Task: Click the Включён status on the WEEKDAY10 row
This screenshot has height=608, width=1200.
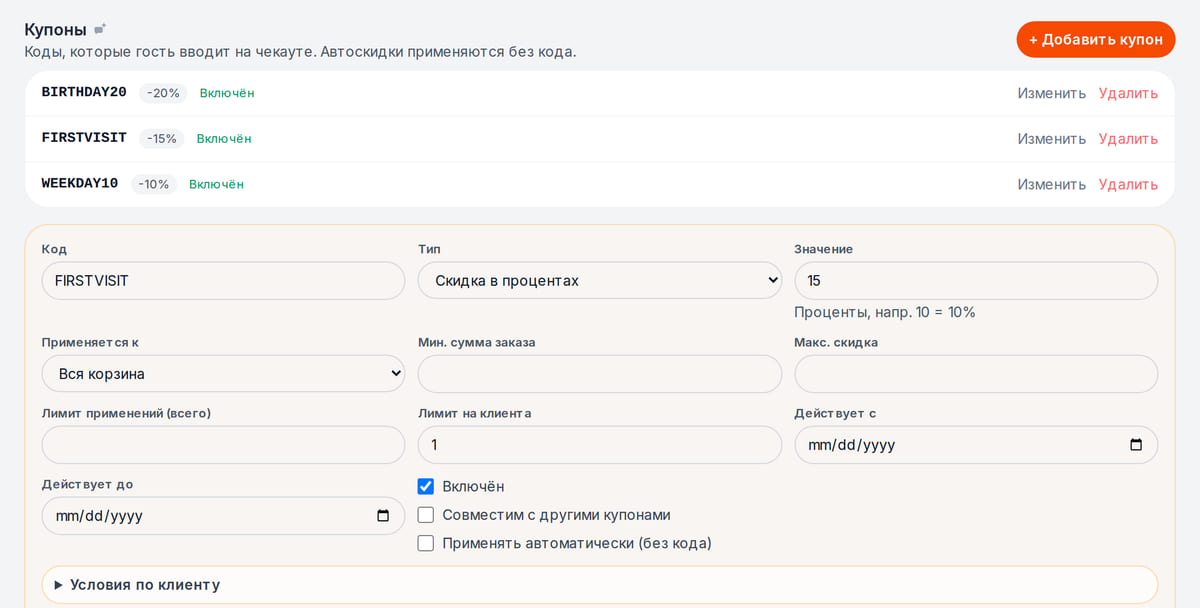Action: pos(216,184)
